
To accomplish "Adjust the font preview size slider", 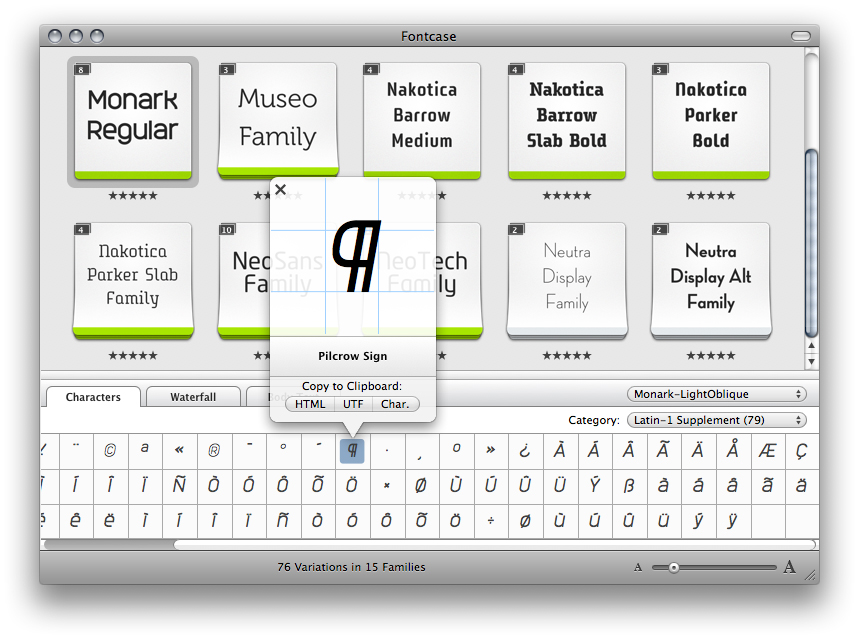I will click(674, 568).
